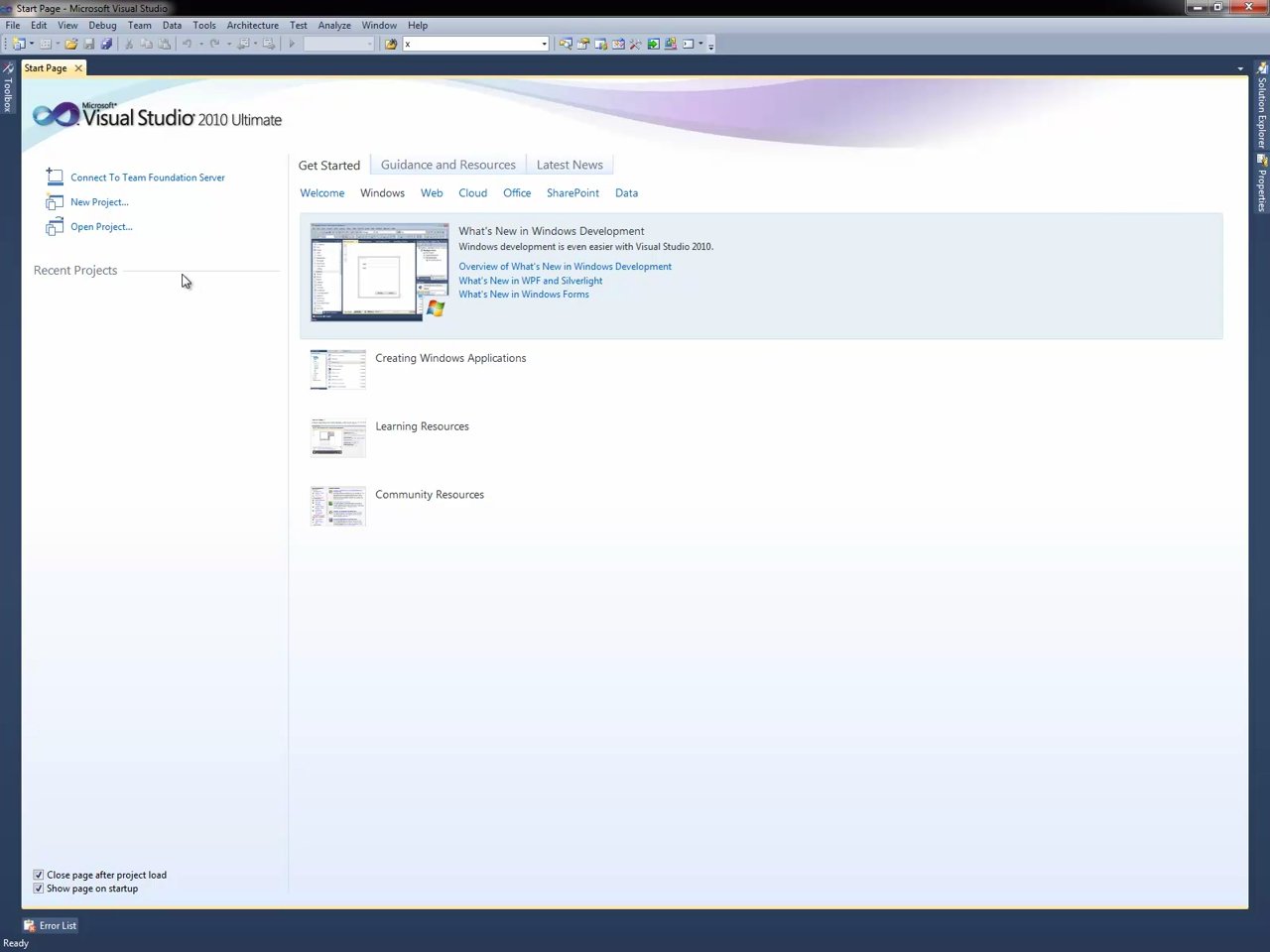
Task: Click the Error List icon at bottom
Action: tap(30, 925)
